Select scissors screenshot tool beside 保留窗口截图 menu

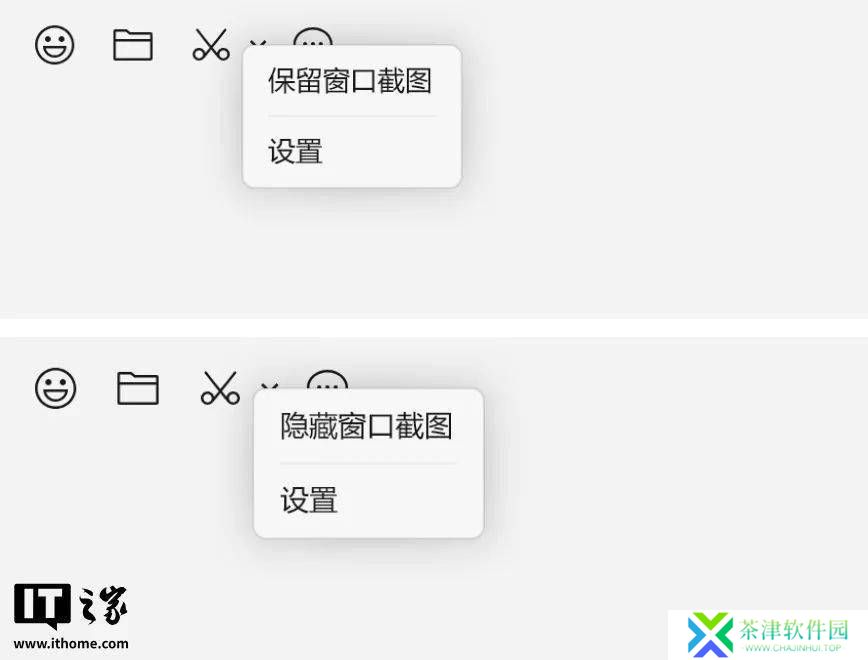click(211, 44)
